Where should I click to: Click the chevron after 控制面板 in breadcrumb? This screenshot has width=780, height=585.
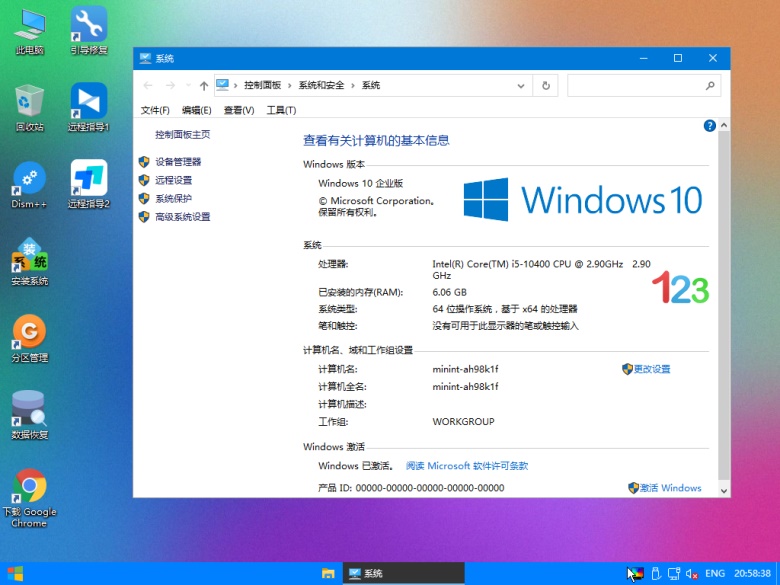click(290, 86)
